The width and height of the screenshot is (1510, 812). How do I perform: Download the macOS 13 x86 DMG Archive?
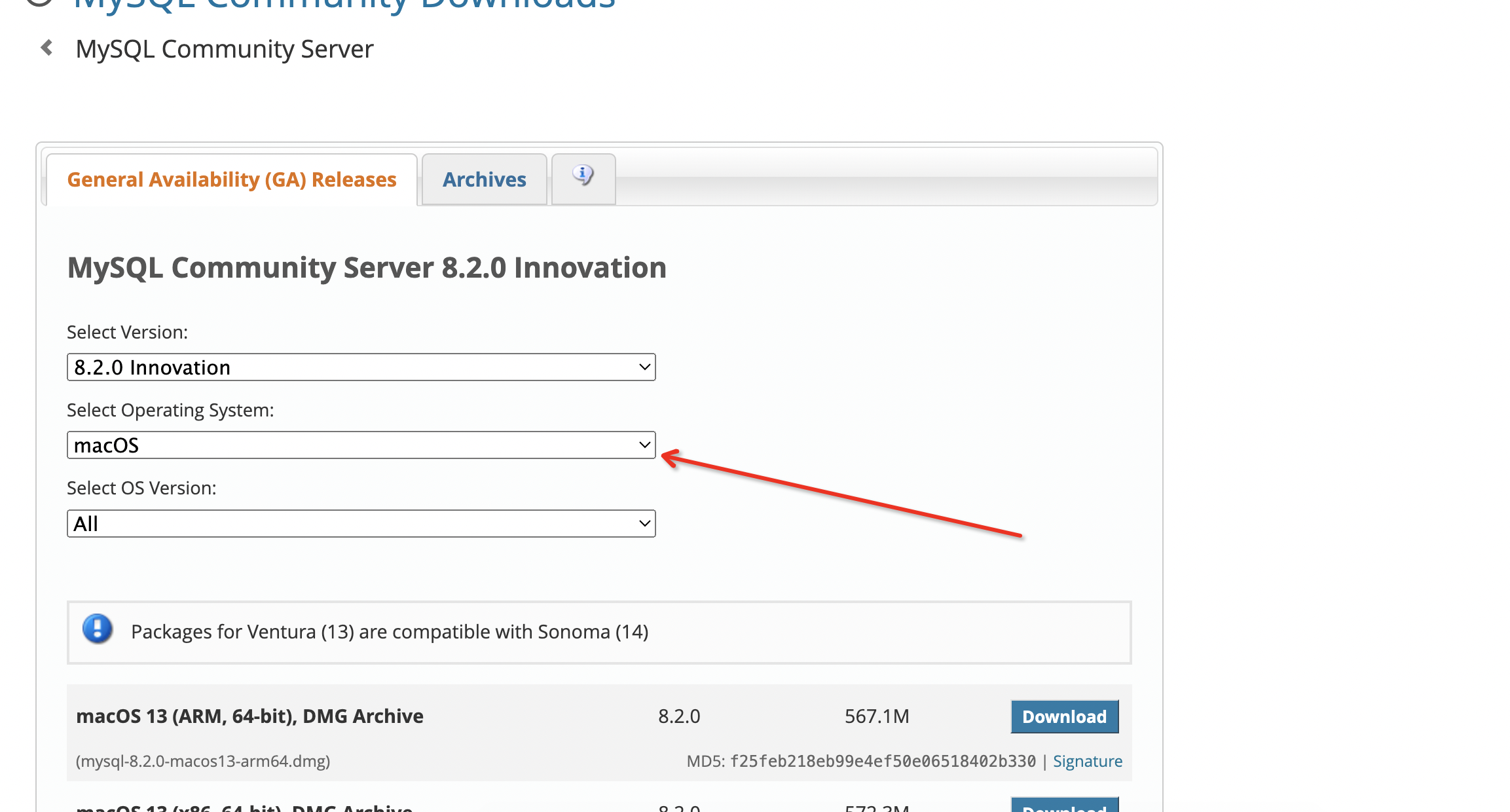pos(1064,806)
